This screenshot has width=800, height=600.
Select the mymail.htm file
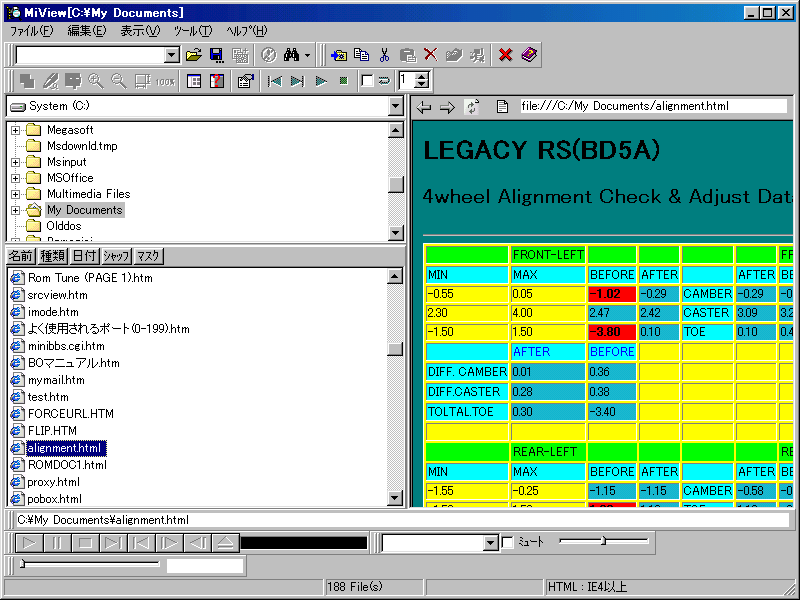coord(56,380)
